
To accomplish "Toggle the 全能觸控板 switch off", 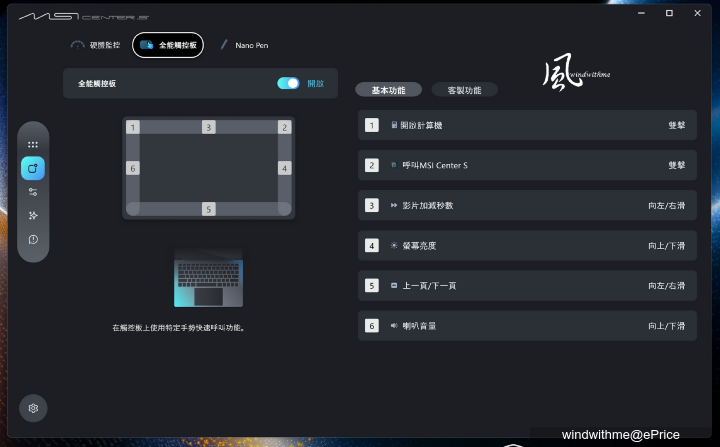I will [288, 83].
